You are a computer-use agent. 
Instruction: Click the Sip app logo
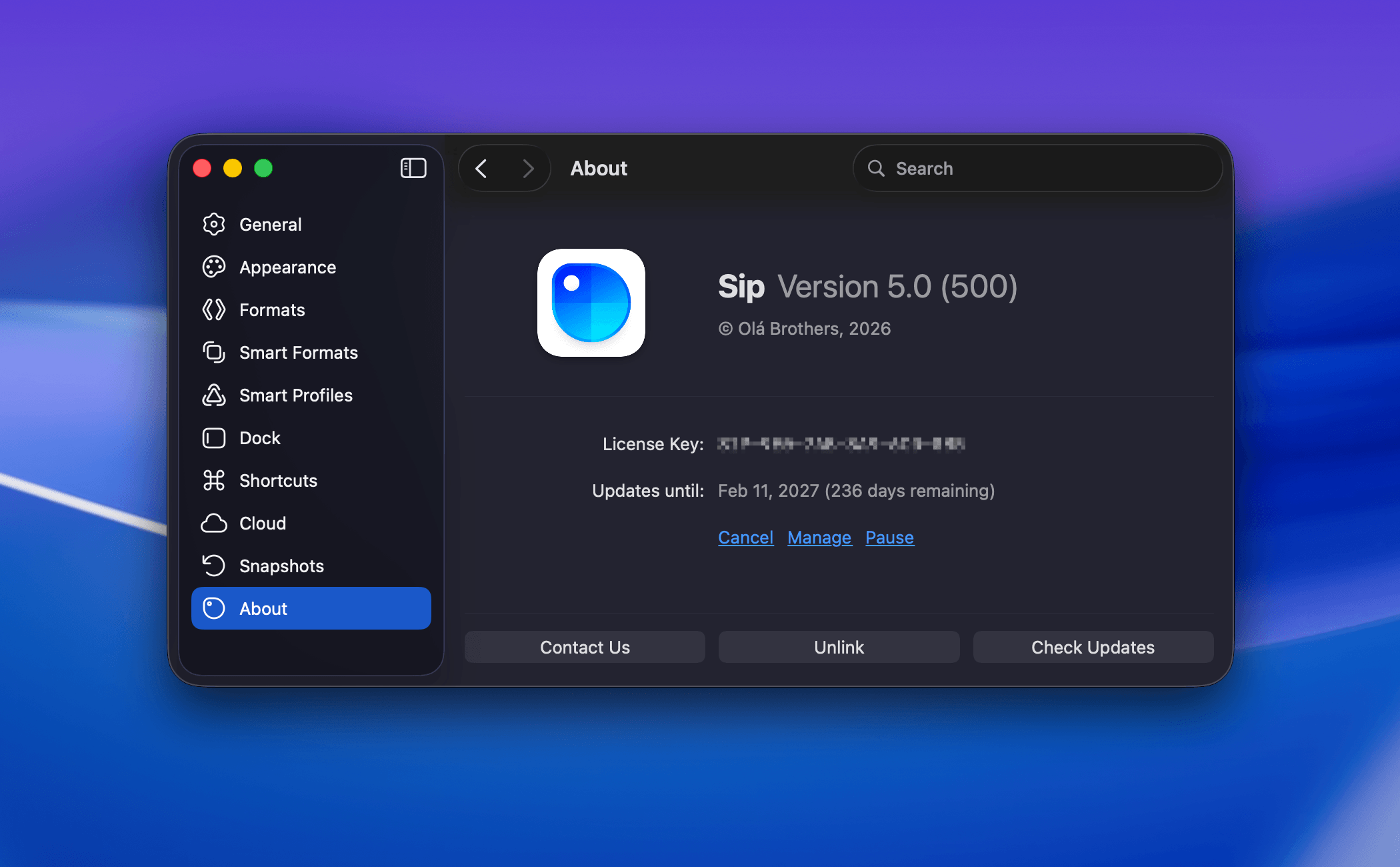[x=591, y=303]
